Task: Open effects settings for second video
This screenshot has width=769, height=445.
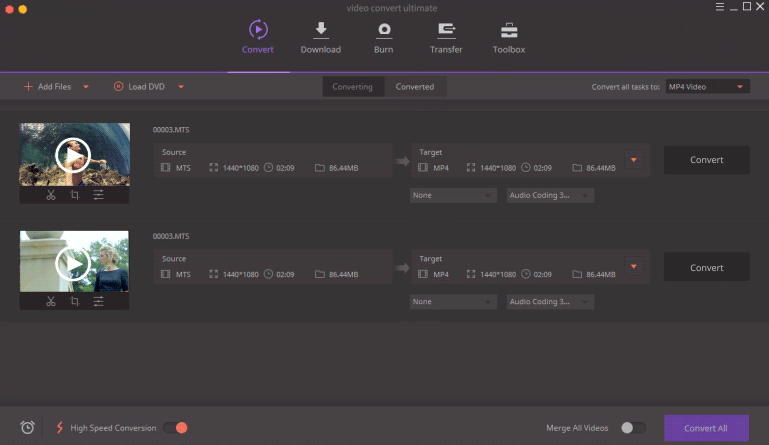Action: (x=99, y=301)
